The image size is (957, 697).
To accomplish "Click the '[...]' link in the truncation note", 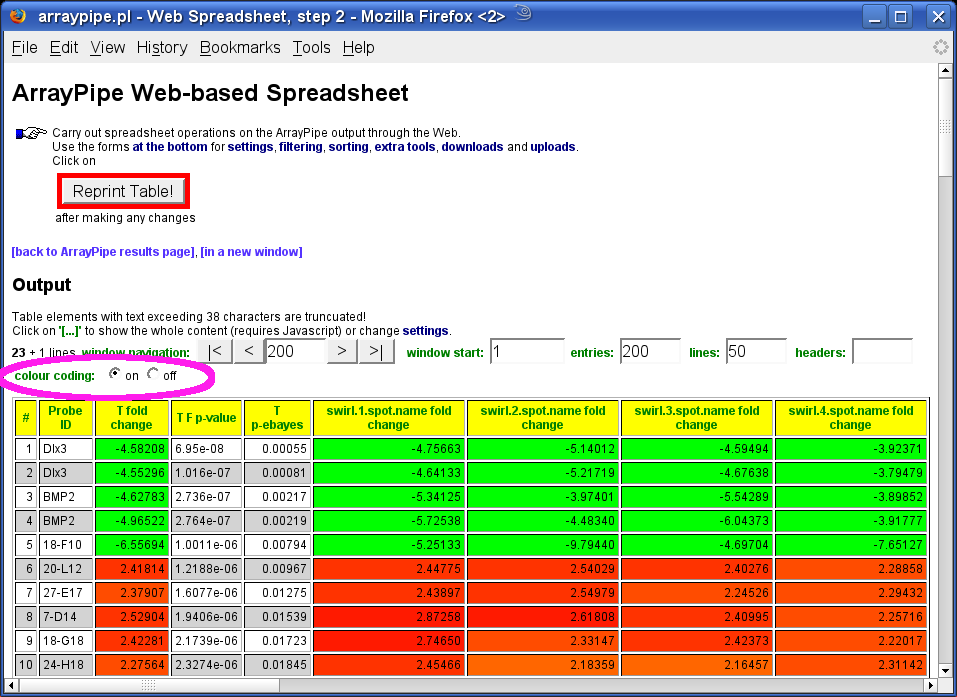I will click(x=70, y=331).
